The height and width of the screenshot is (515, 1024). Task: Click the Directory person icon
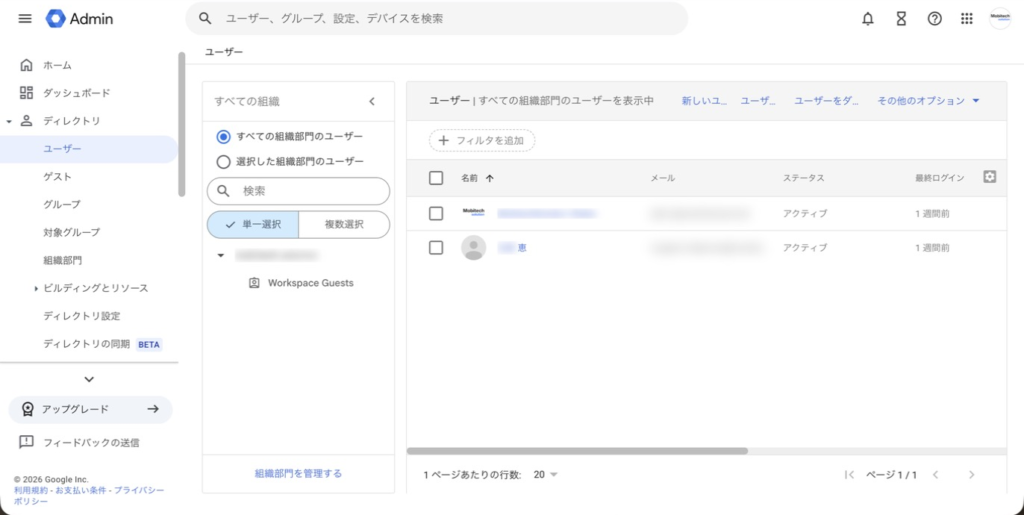pyautogui.click(x=26, y=121)
